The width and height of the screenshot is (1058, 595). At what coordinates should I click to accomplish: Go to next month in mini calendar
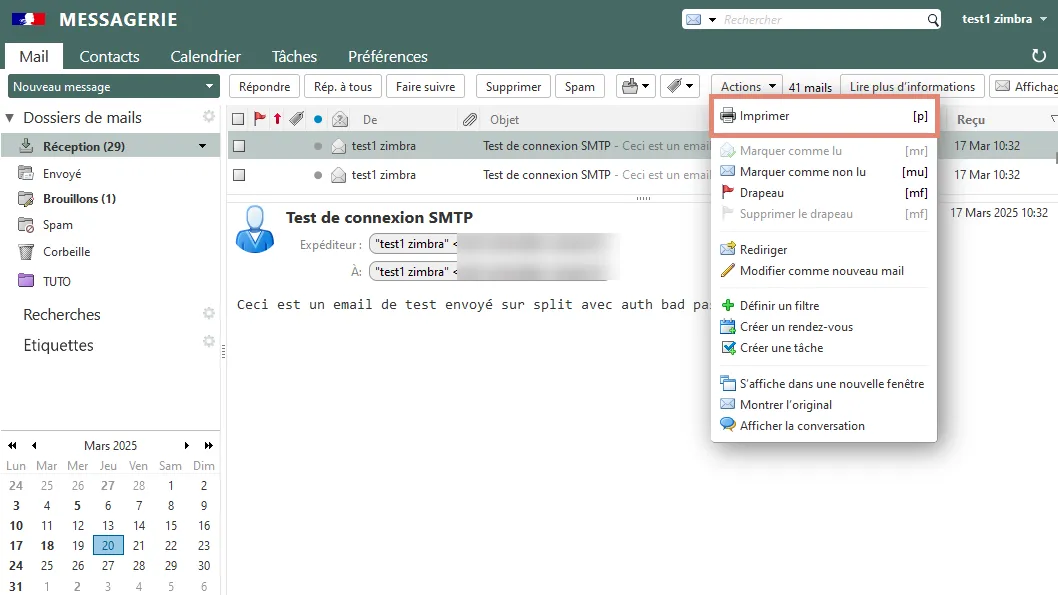[187, 445]
